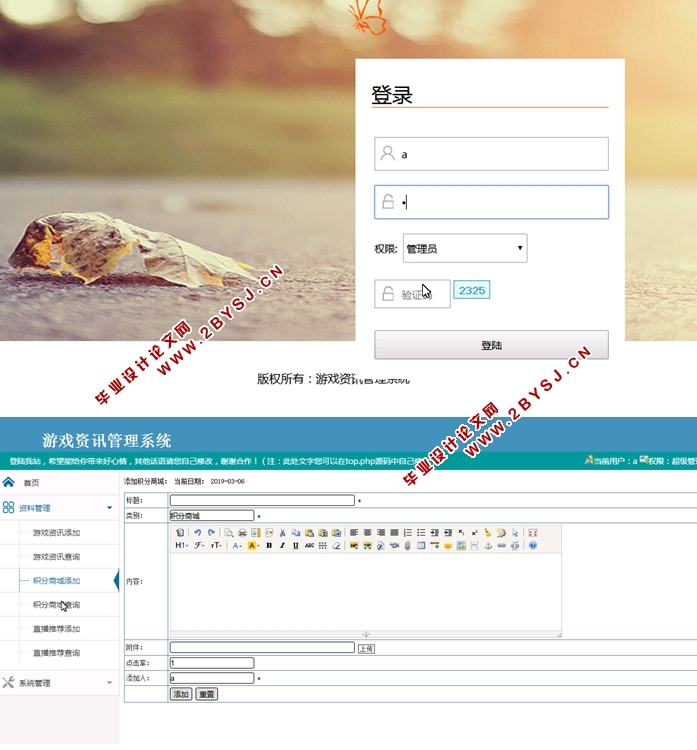697x750 pixels.
Task: Open the editor about help icon
Action: pyautogui.click(x=532, y=545)
